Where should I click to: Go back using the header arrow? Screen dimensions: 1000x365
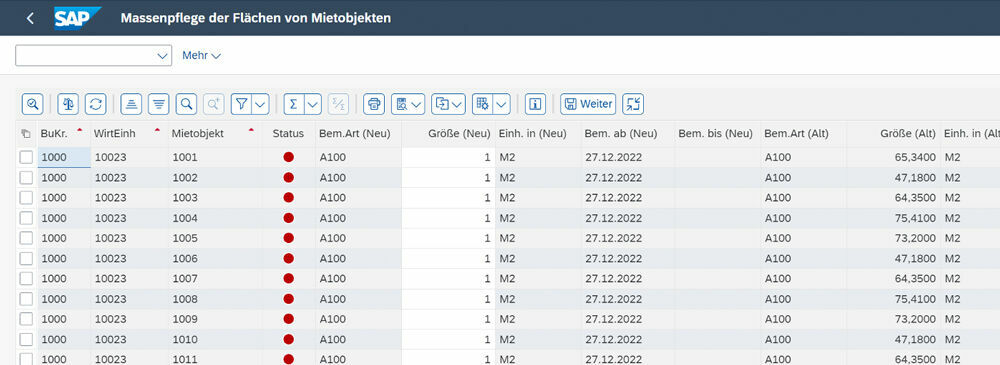click(30, 18)
